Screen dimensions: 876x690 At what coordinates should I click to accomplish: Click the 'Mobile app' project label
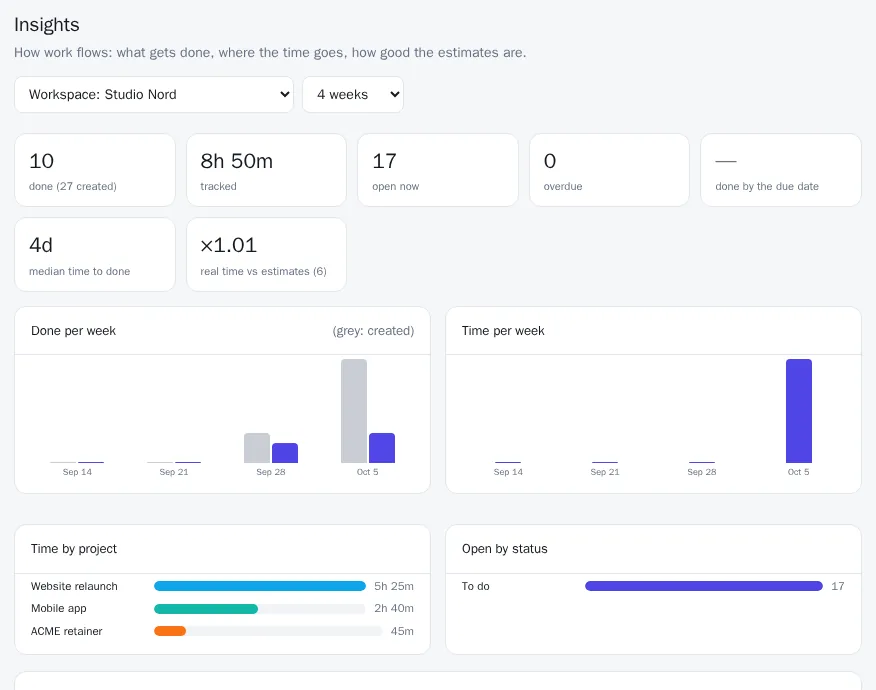tap(59, 608)
